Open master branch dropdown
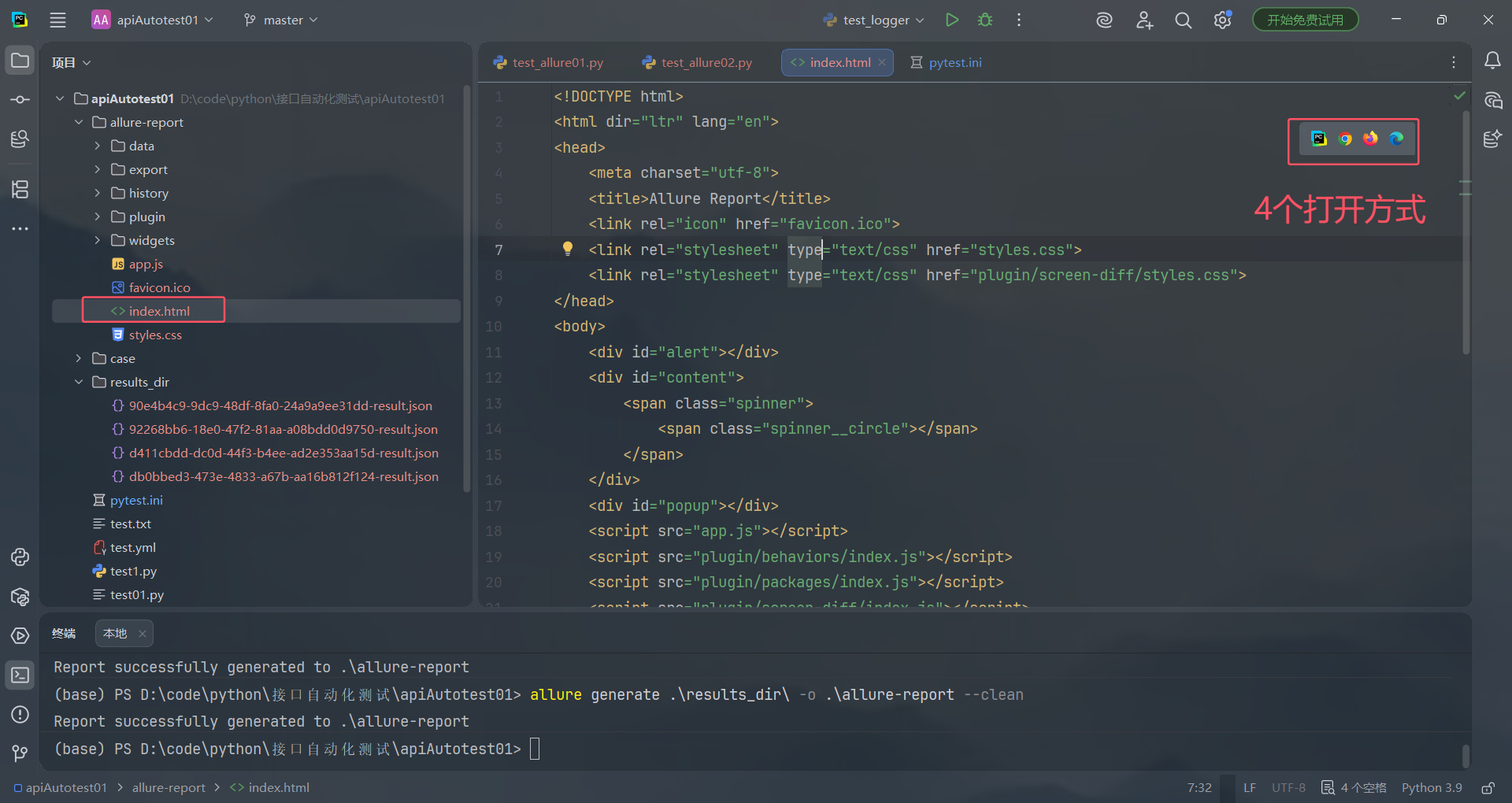1512x803 pixels. tap(281, 20)
